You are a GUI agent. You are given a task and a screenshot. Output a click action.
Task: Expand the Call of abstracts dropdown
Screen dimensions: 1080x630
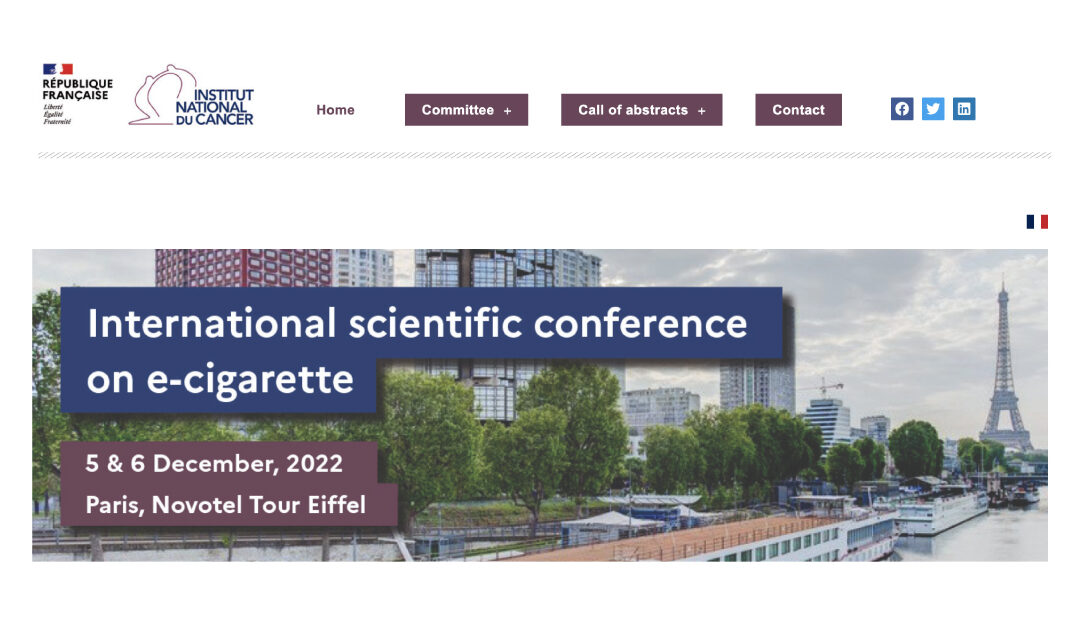[641, 110]
